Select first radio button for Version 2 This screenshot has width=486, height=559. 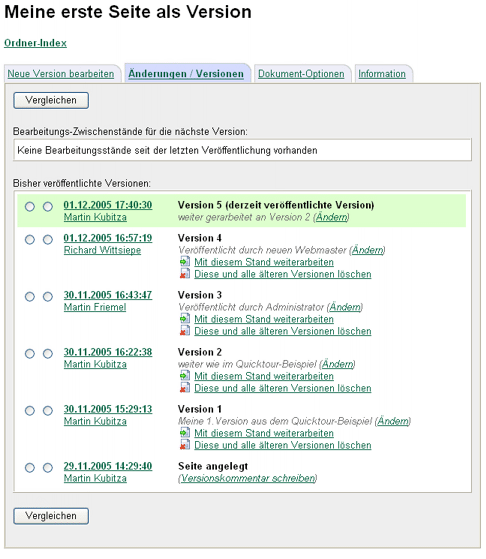point(30,354)
